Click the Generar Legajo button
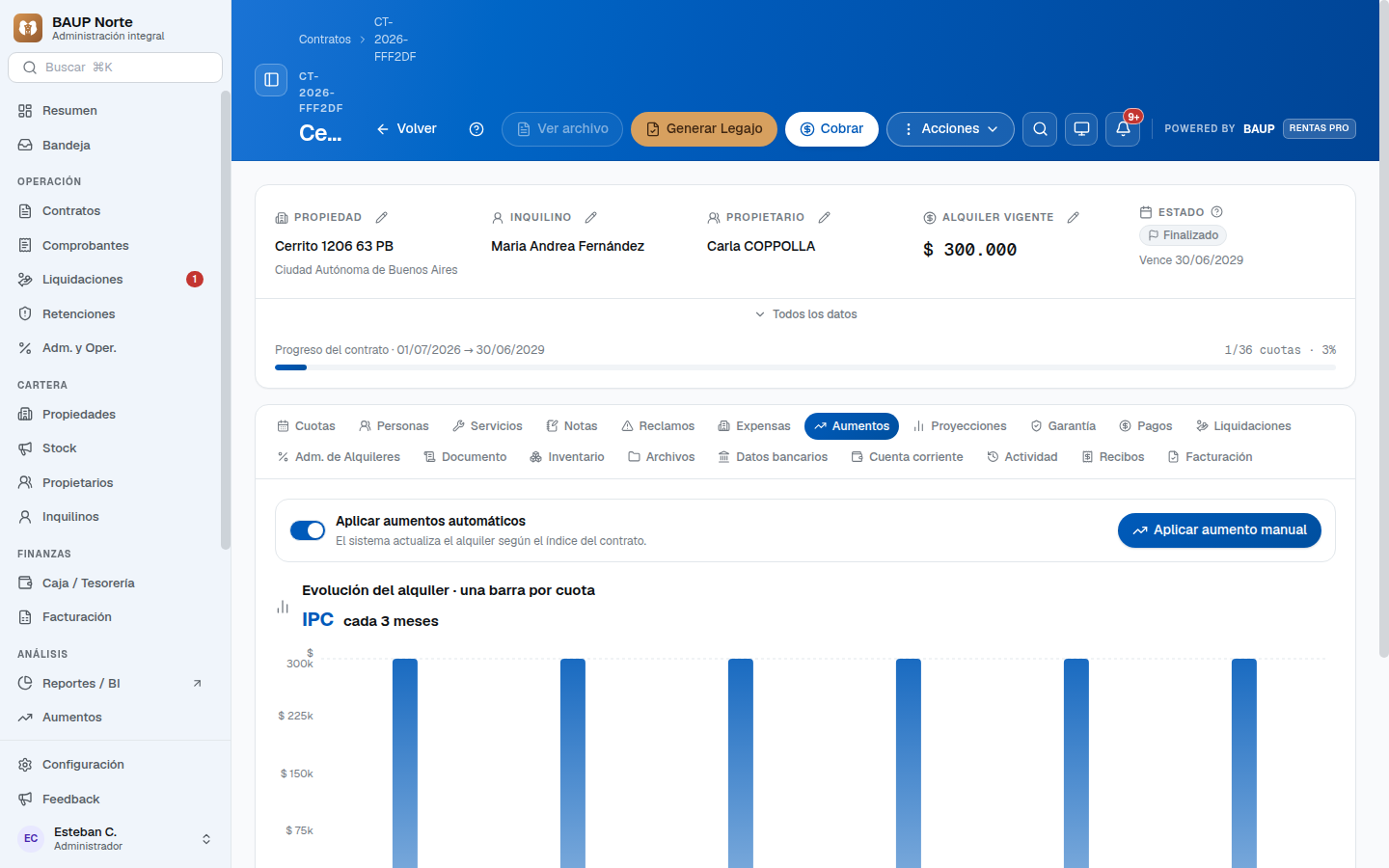1389x868 pixels. coord(704,129)
